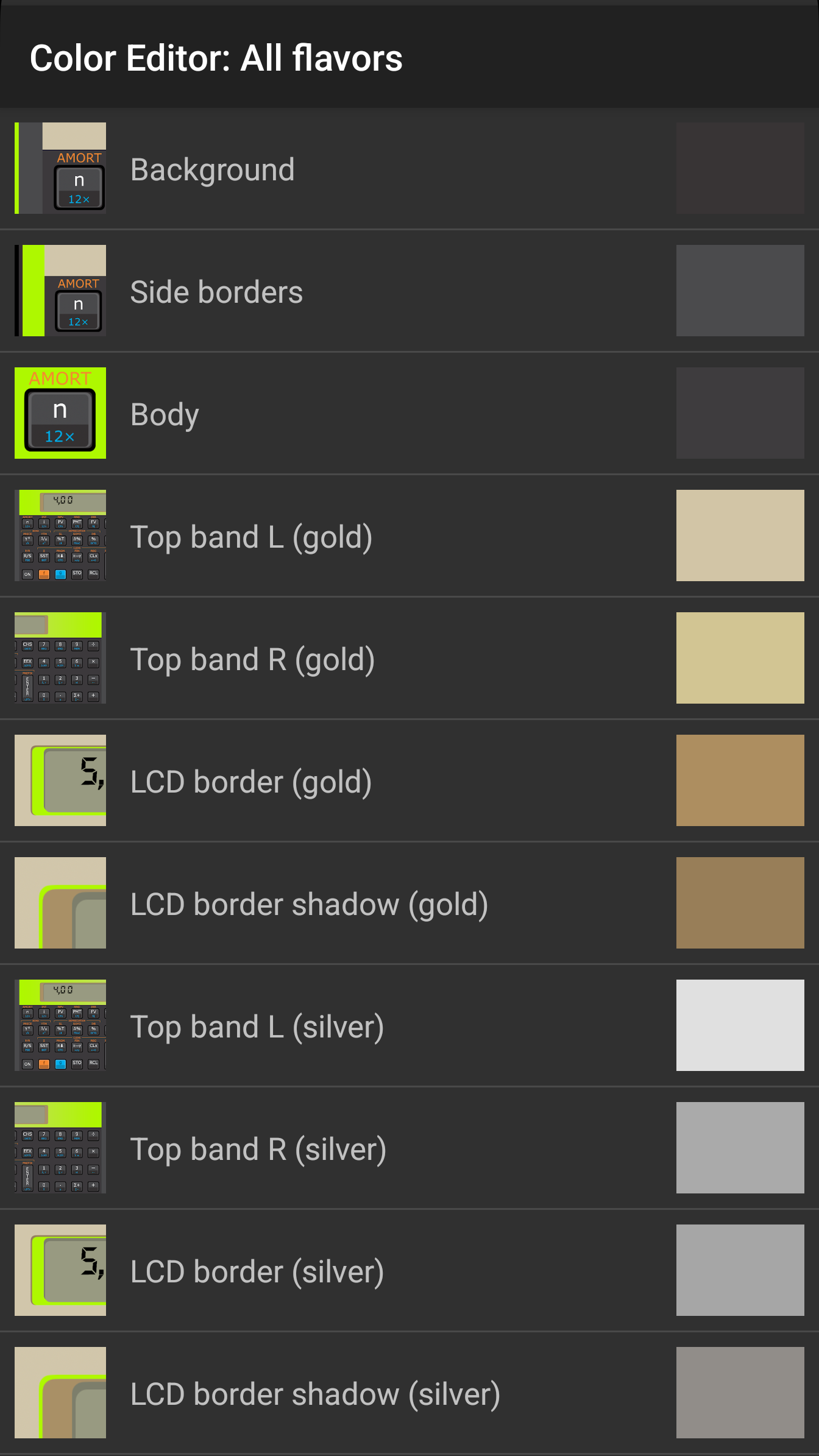The height and width of the screenshot is (1456, 819).
Task: Tap the Top band R (gold) calculator thumbnail
Action: point(60,658)
